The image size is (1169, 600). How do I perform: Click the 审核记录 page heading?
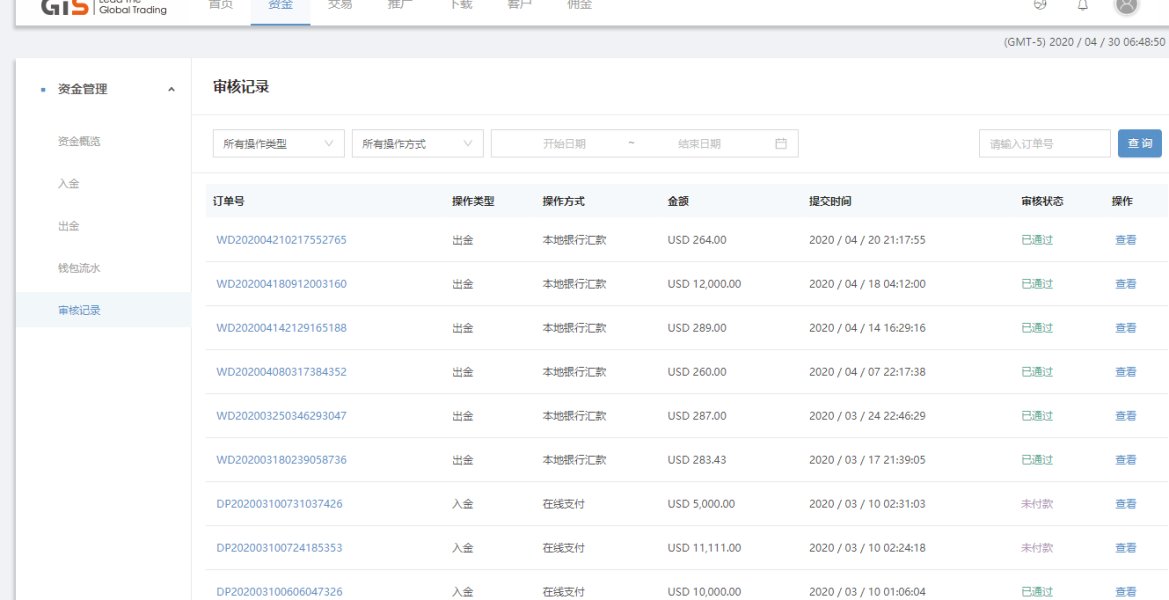(x=241, y=86)
